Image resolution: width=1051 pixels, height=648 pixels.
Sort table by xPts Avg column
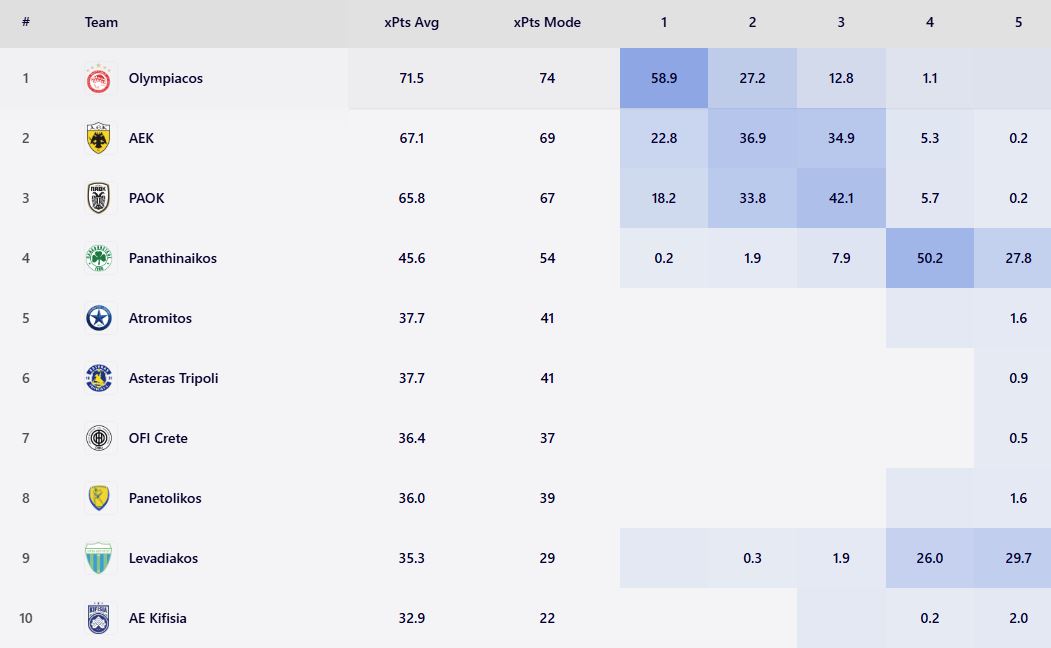(411, 22)
